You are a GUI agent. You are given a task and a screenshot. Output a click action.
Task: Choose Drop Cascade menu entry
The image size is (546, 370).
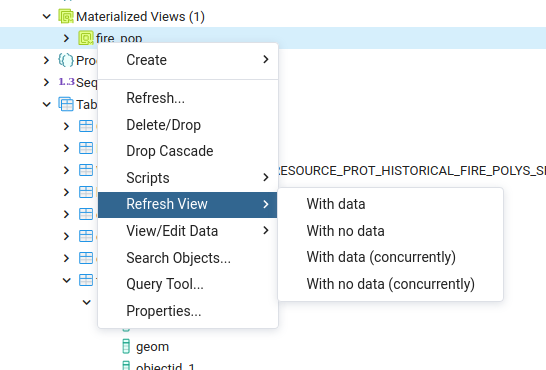[x=188, y=151]
